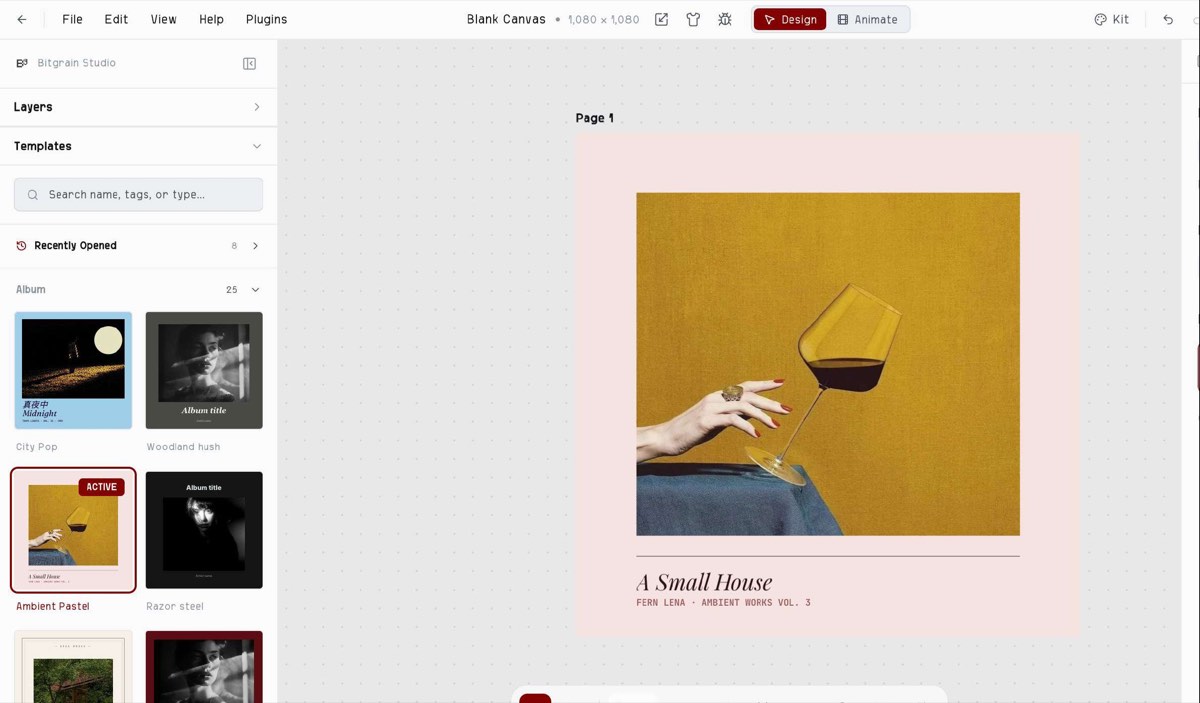
Task: Collapse the sidebar with panel icon
Action: pos(250,63)
